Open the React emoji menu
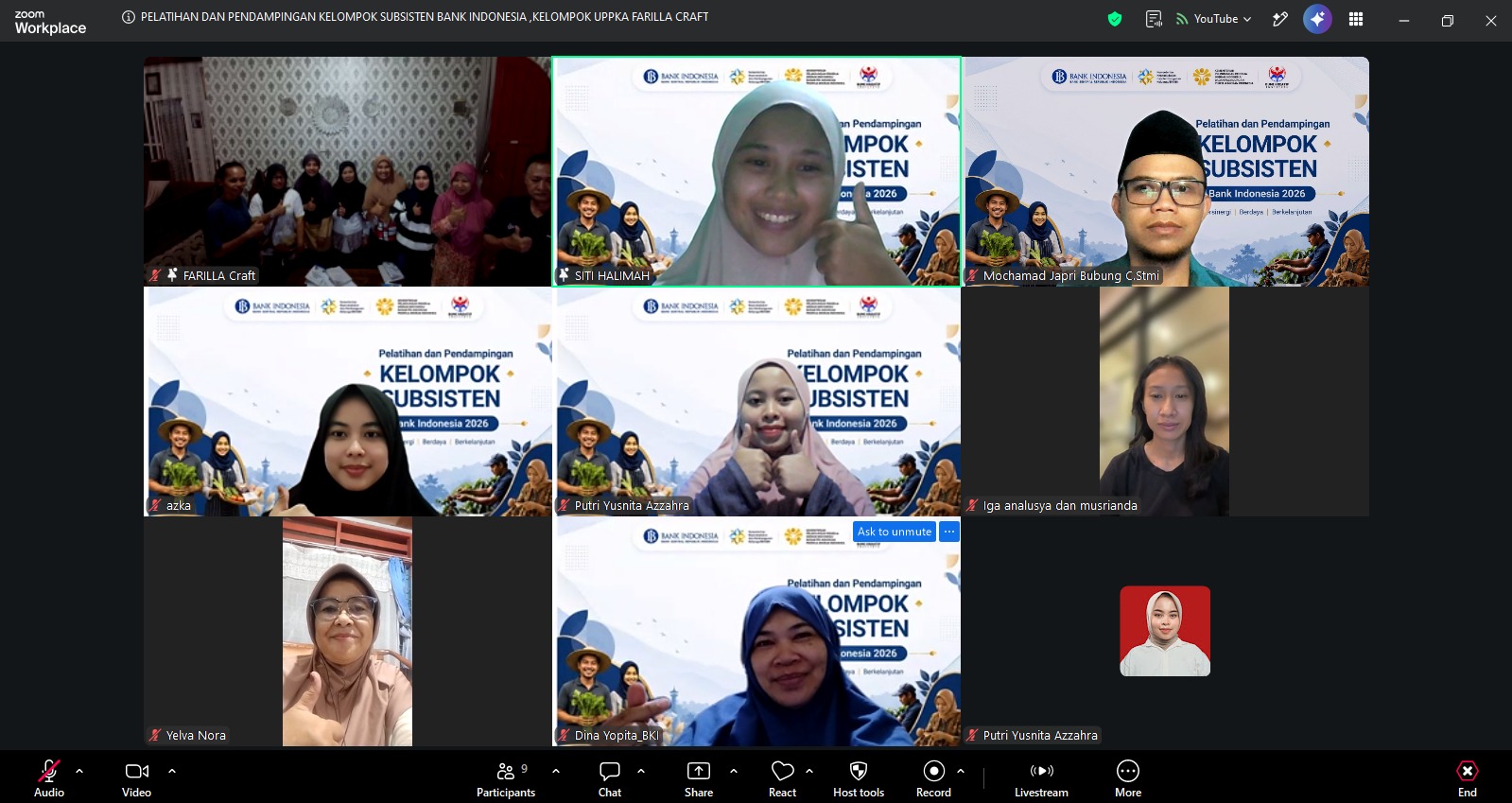1512x803 pixels. (782, 779)
